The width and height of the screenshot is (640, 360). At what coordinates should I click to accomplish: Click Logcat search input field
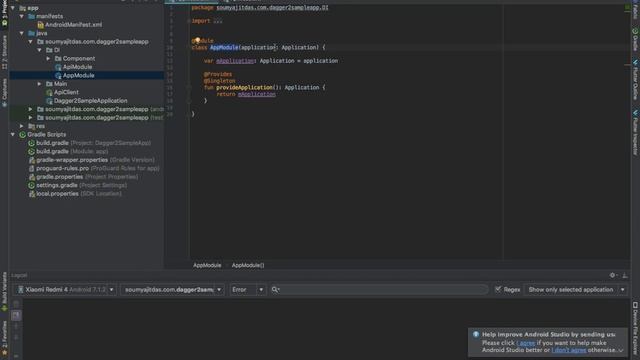point(379,290)
